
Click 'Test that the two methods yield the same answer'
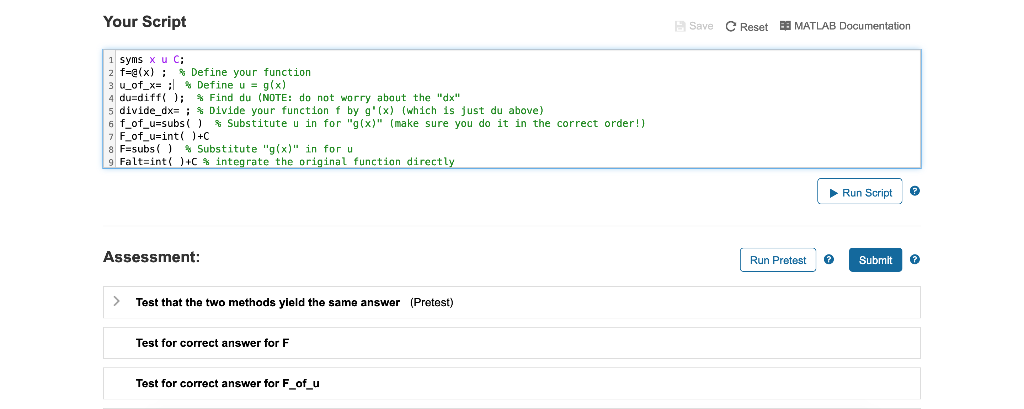coord(268,302)
